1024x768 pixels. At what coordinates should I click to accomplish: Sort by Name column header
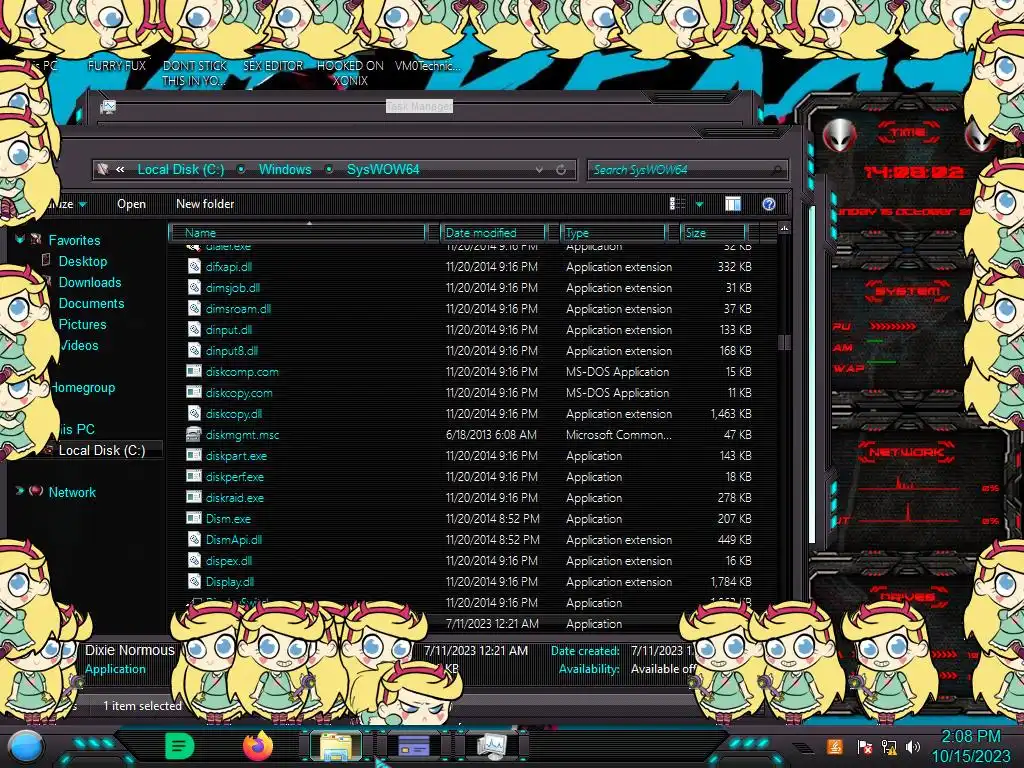298,232
